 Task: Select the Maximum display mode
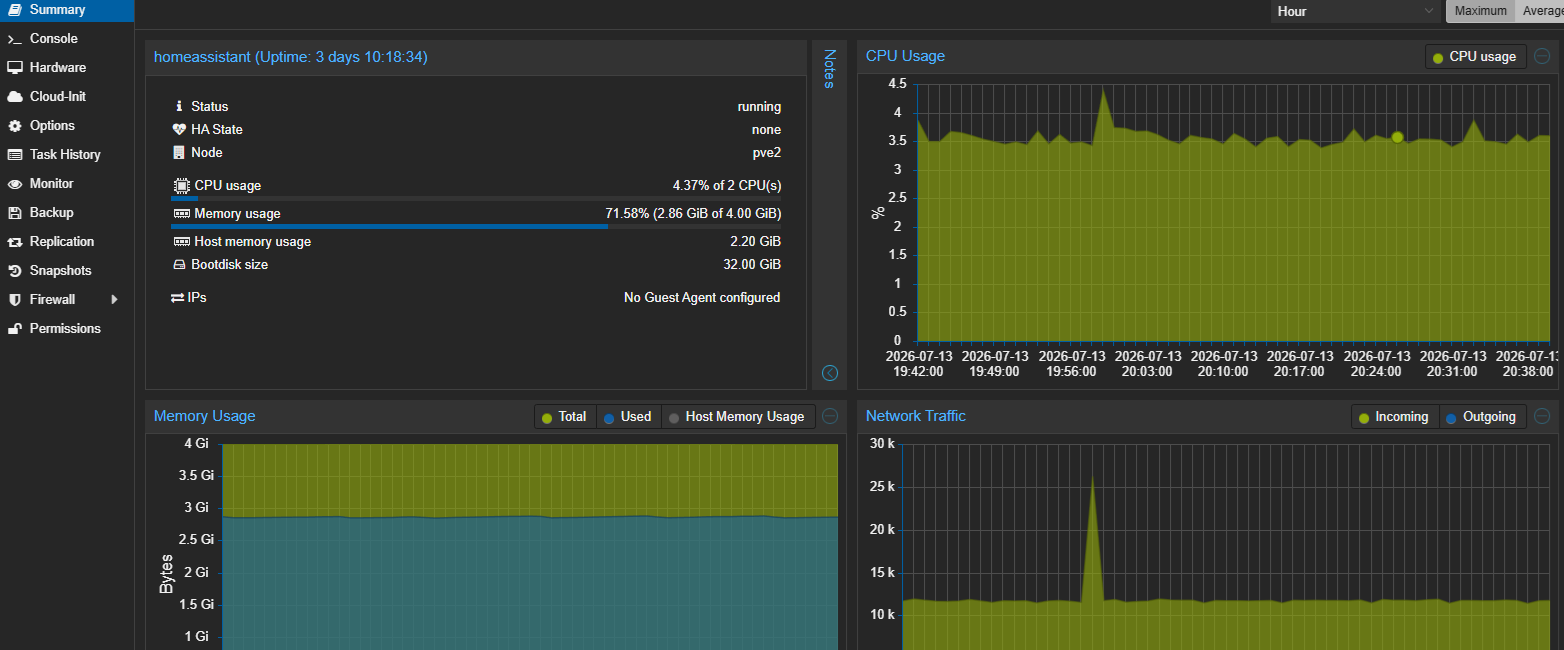point(1480,11)
